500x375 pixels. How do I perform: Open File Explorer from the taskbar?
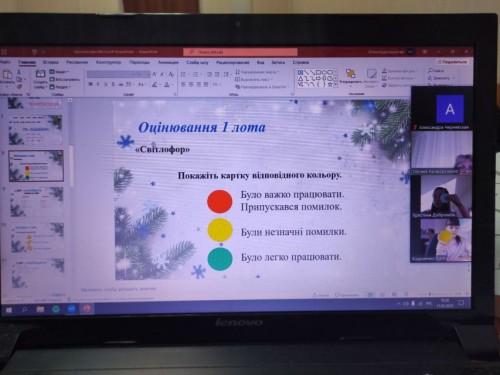[x=40, y=310]
